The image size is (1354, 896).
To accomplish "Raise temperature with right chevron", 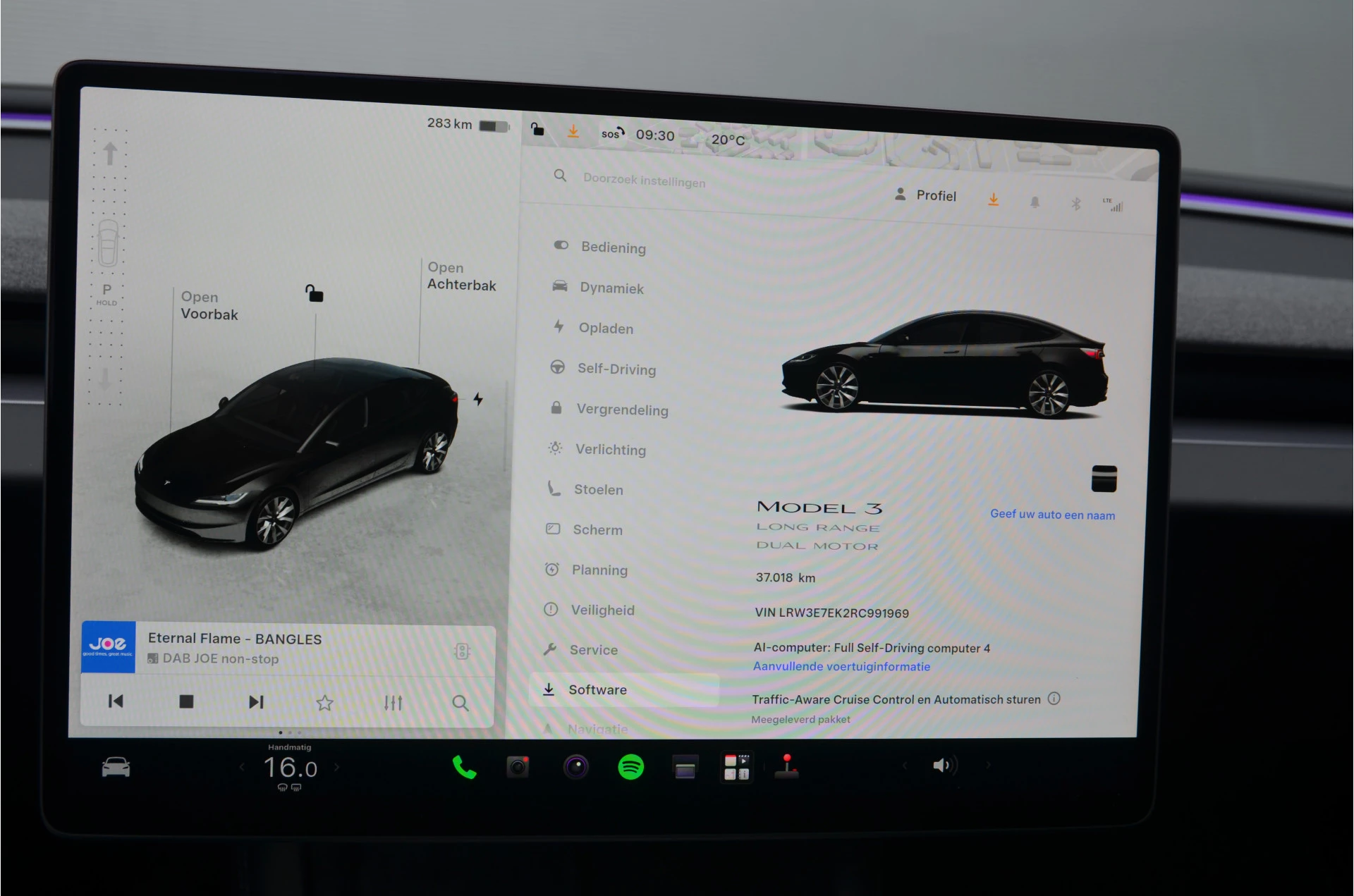I will coord(337,767).
